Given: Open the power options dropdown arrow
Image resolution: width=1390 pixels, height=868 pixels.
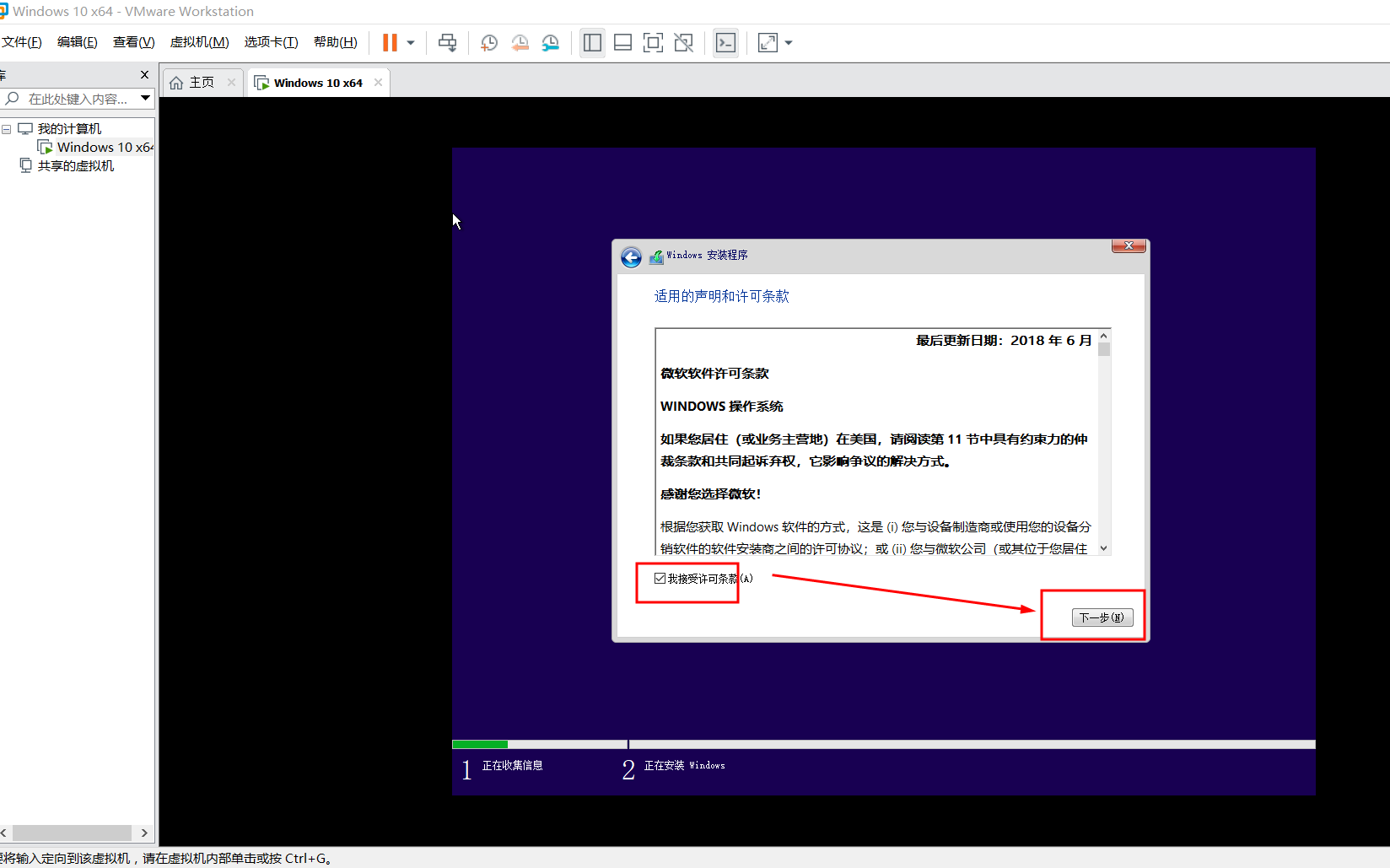Looking at the screenshot, I should [x=411, y=43].
